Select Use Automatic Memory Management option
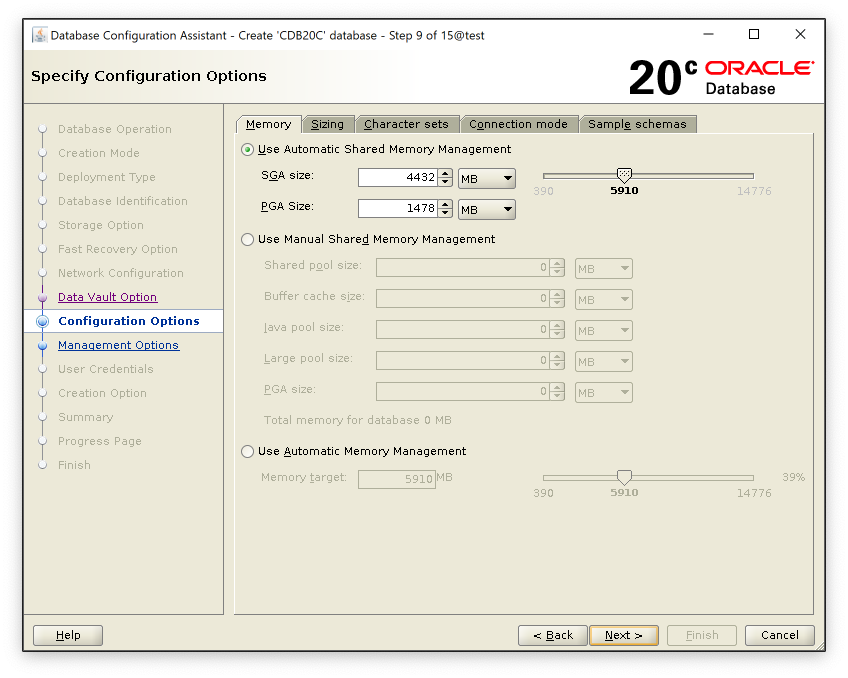The width and height of the screenshot is (848, 678). 248,452
